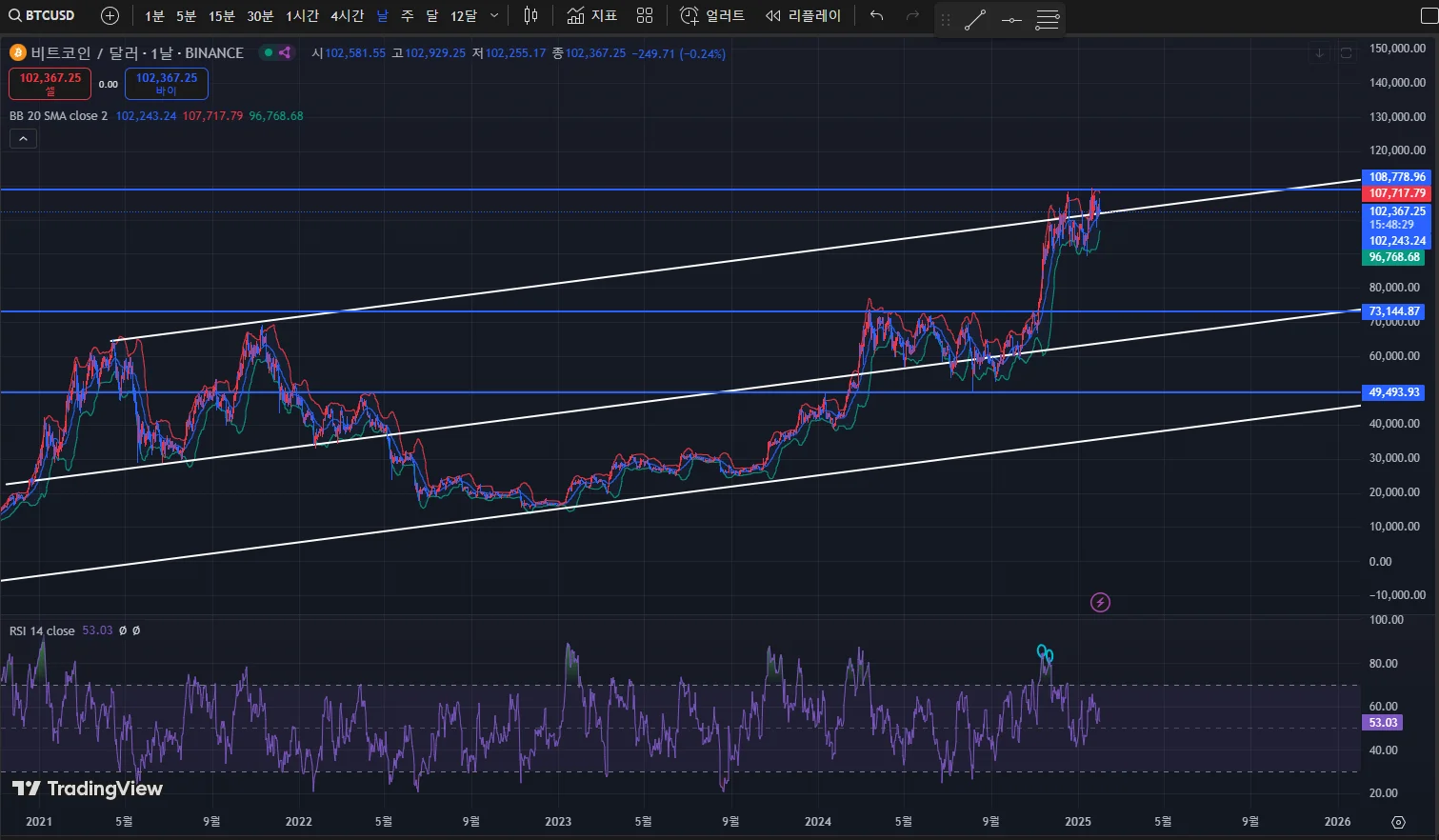
Task: Click the cyan circle marker on RSI
Action: pos(1045,653)
